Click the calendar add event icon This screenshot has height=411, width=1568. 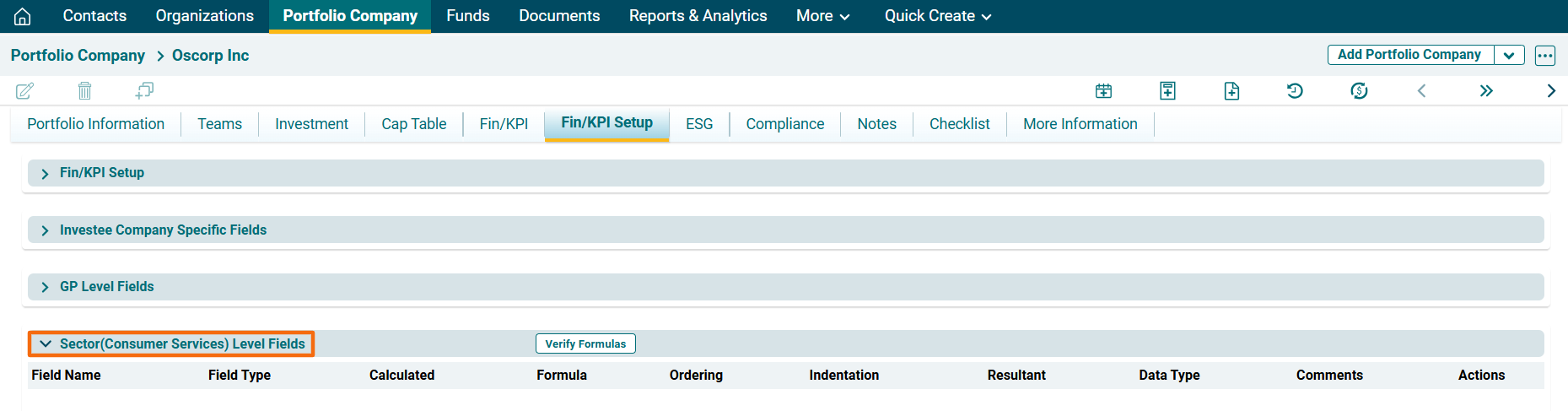pos(1103,90)
